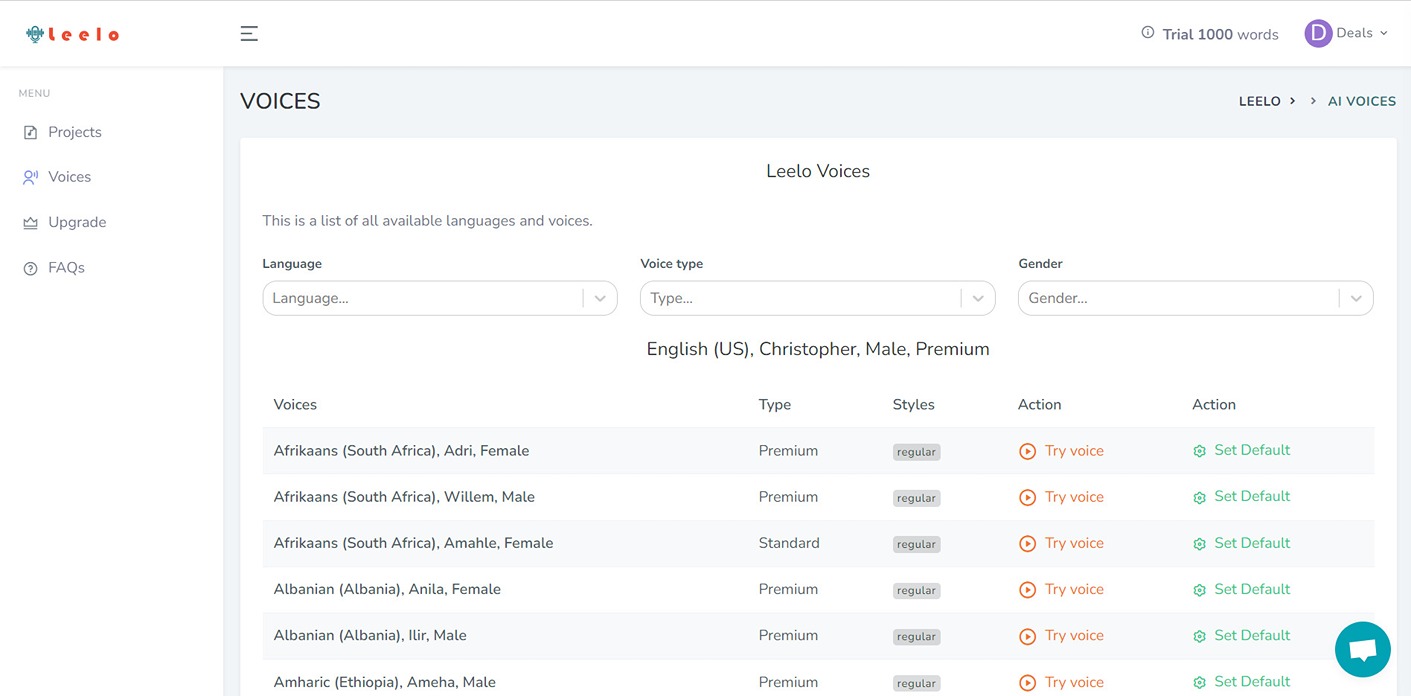Try voice for Willem, Male

(1061, 497)
